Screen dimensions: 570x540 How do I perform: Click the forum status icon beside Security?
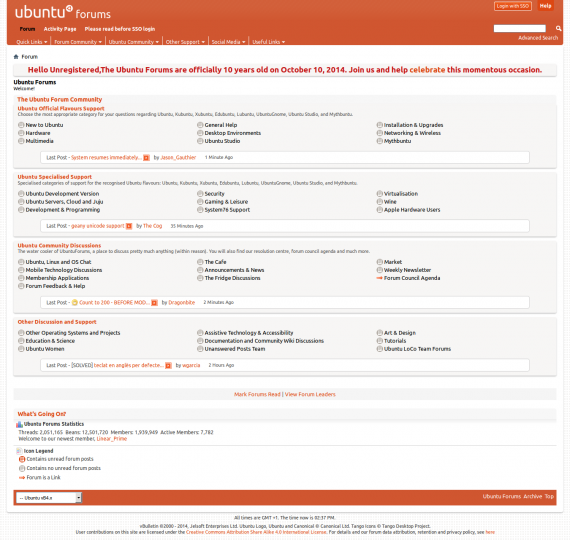pyautogui.click(x=200, y=193)
